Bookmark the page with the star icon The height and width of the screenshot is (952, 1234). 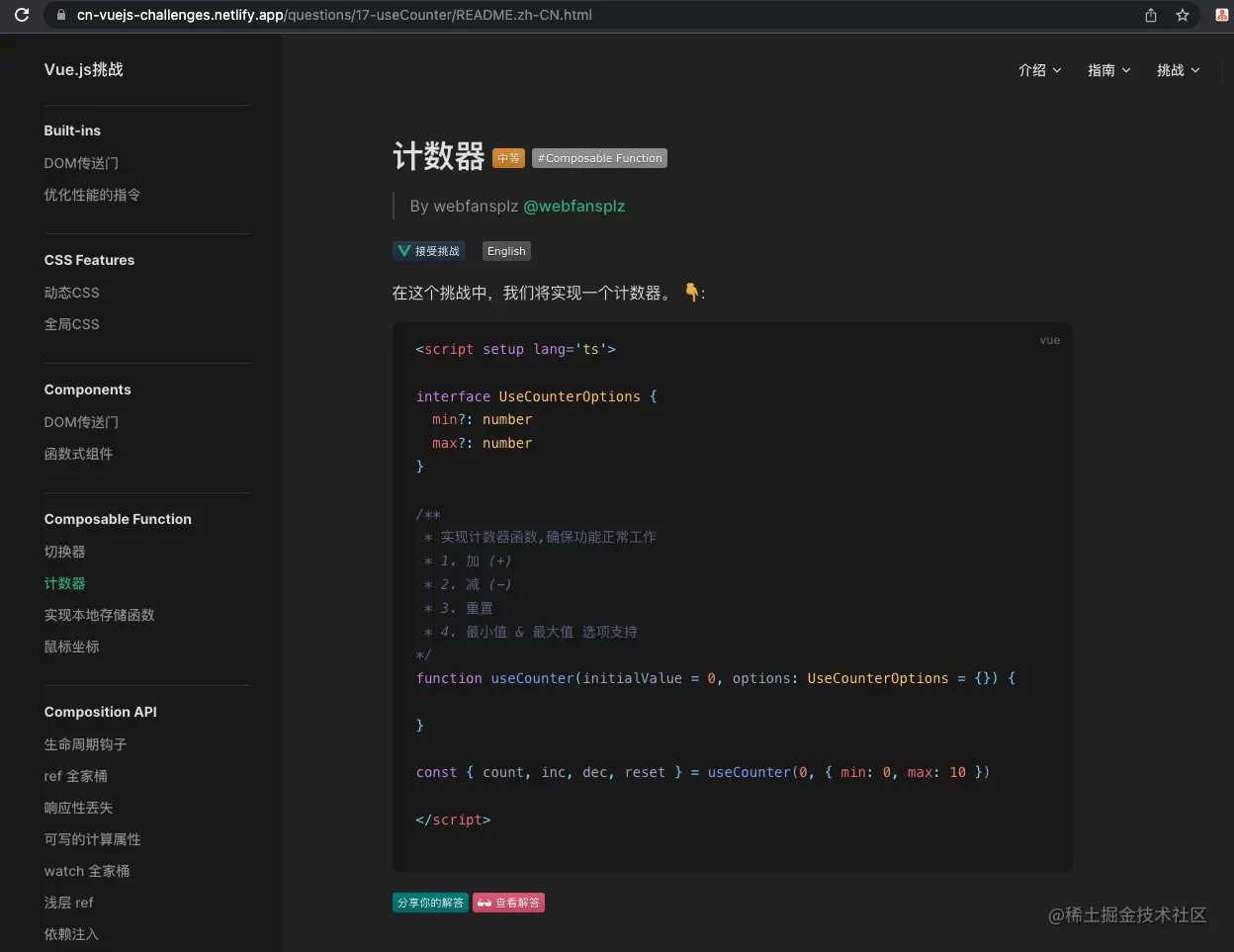coord(1183,15)
